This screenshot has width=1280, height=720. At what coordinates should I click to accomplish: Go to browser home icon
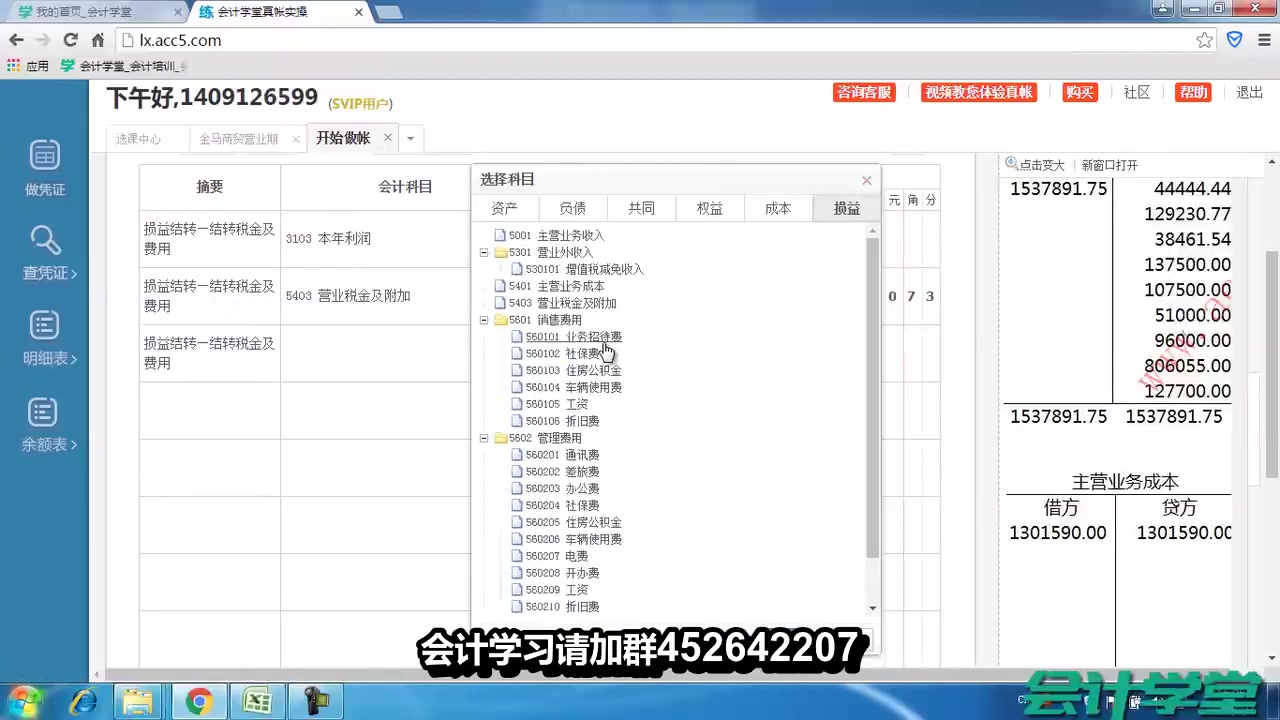click(98, 40)
